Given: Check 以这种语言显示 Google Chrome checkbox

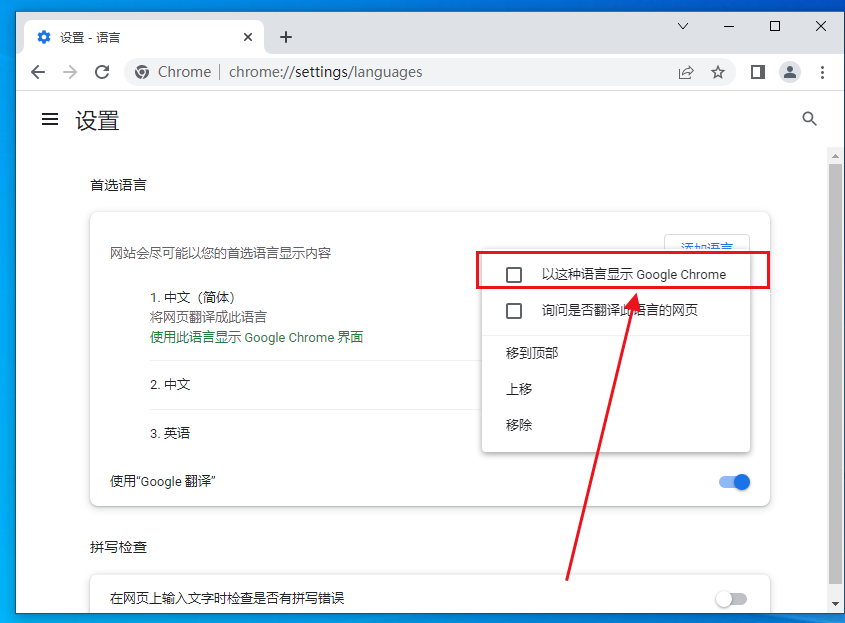Looking at the screenshot, I should (x=514, y=275).
